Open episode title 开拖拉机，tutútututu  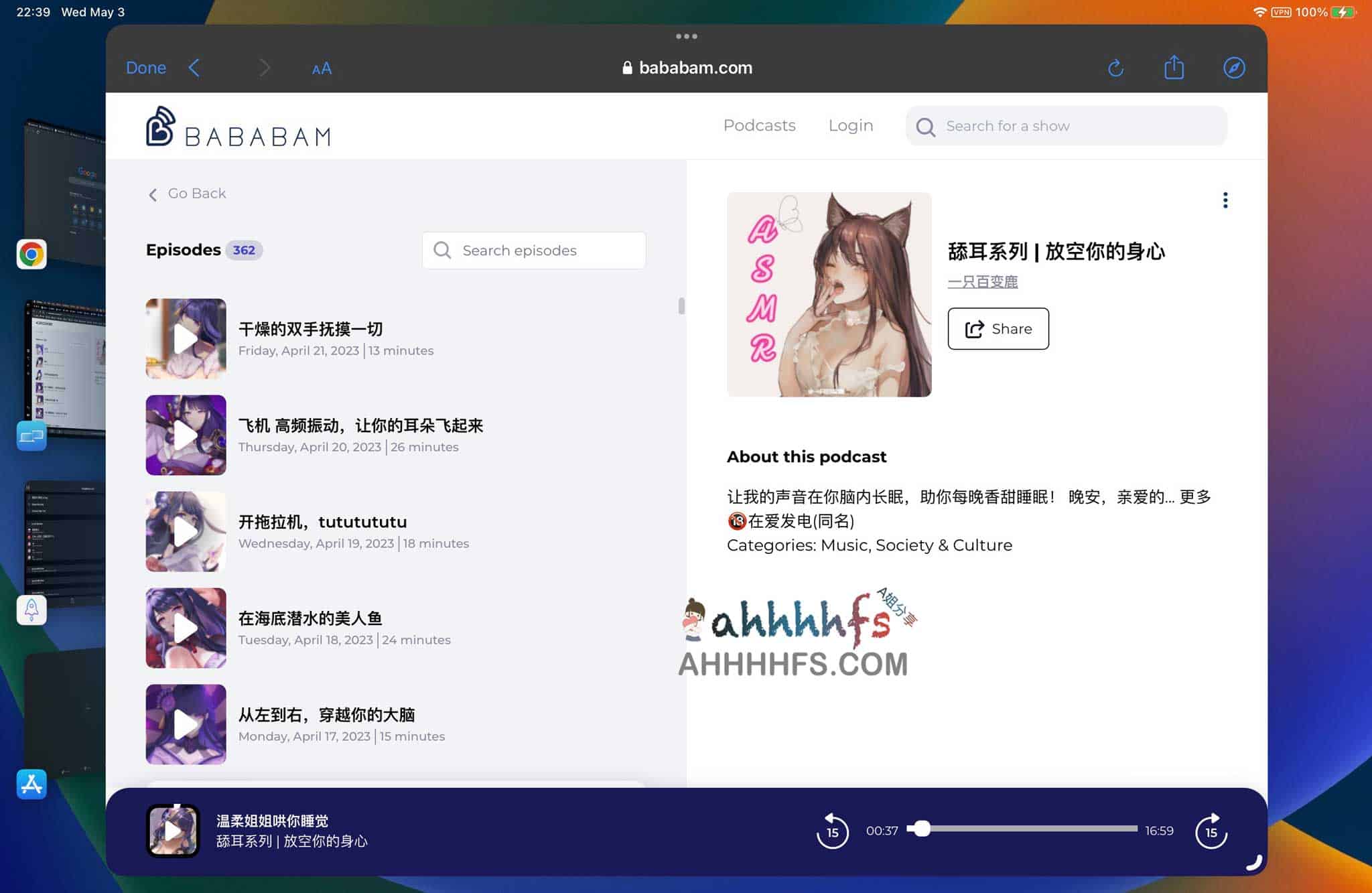322,522
